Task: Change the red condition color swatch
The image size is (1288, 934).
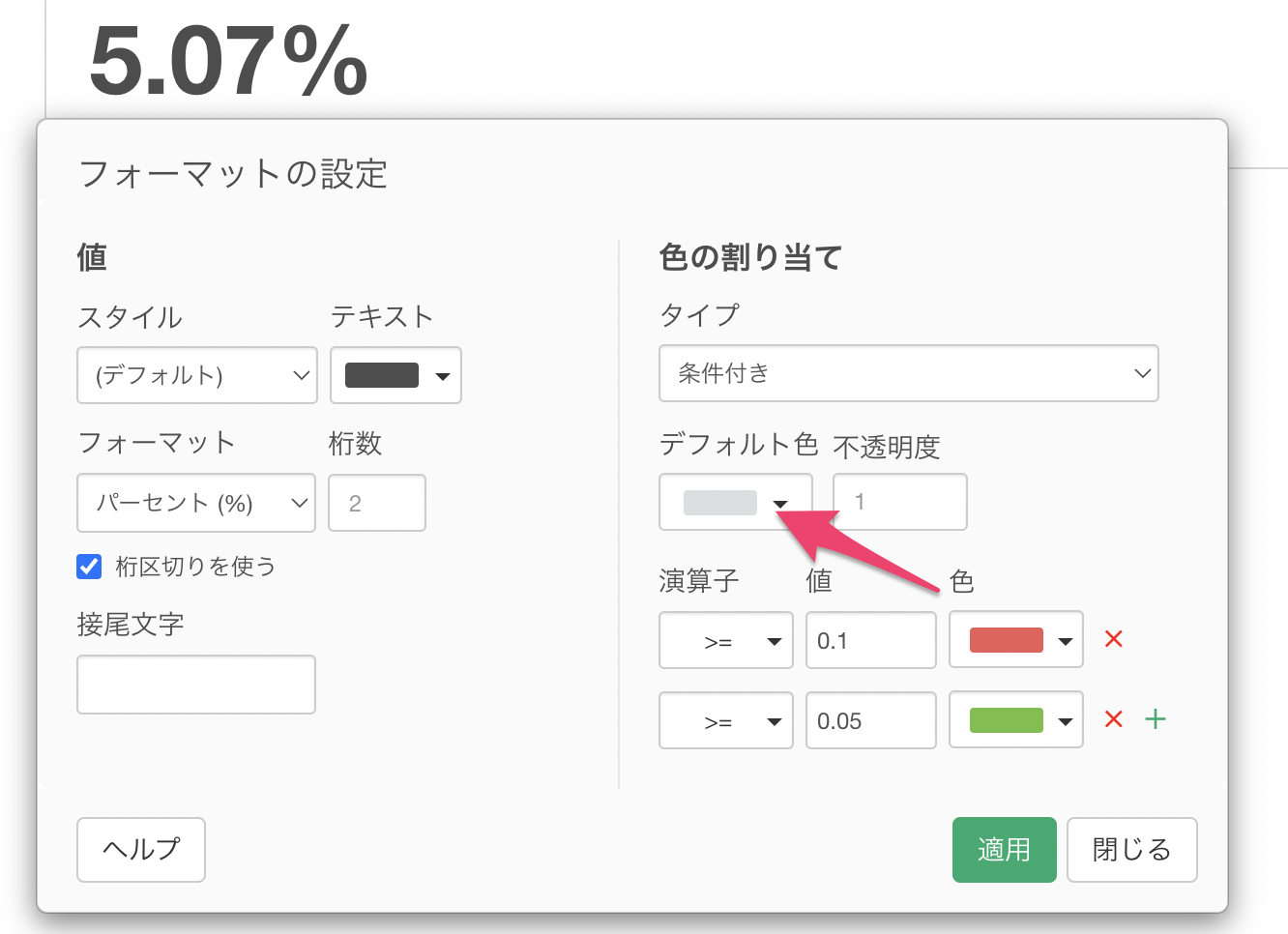Action: click(1015, 640)
